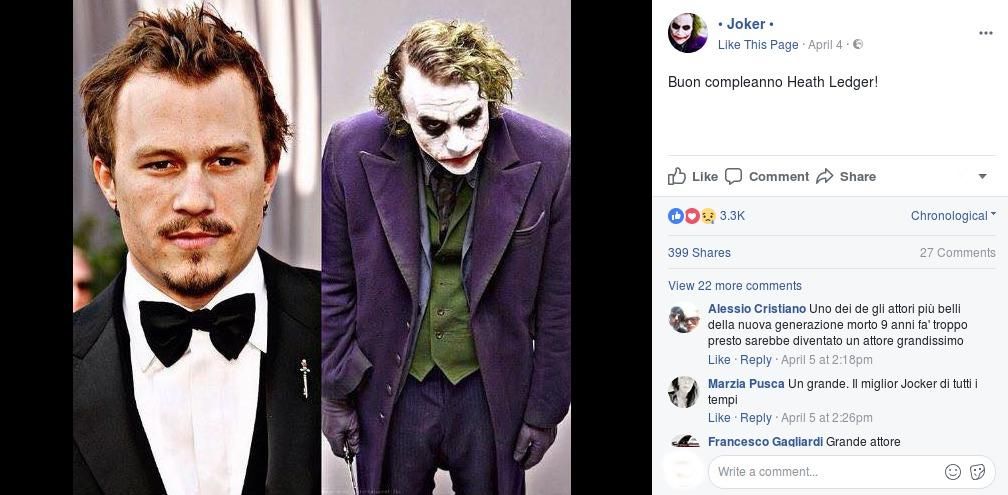Click the 27 Comments count link
The height and width of the screenshot is (495, 1008).
pyautogui.click(x=957, y=253)
